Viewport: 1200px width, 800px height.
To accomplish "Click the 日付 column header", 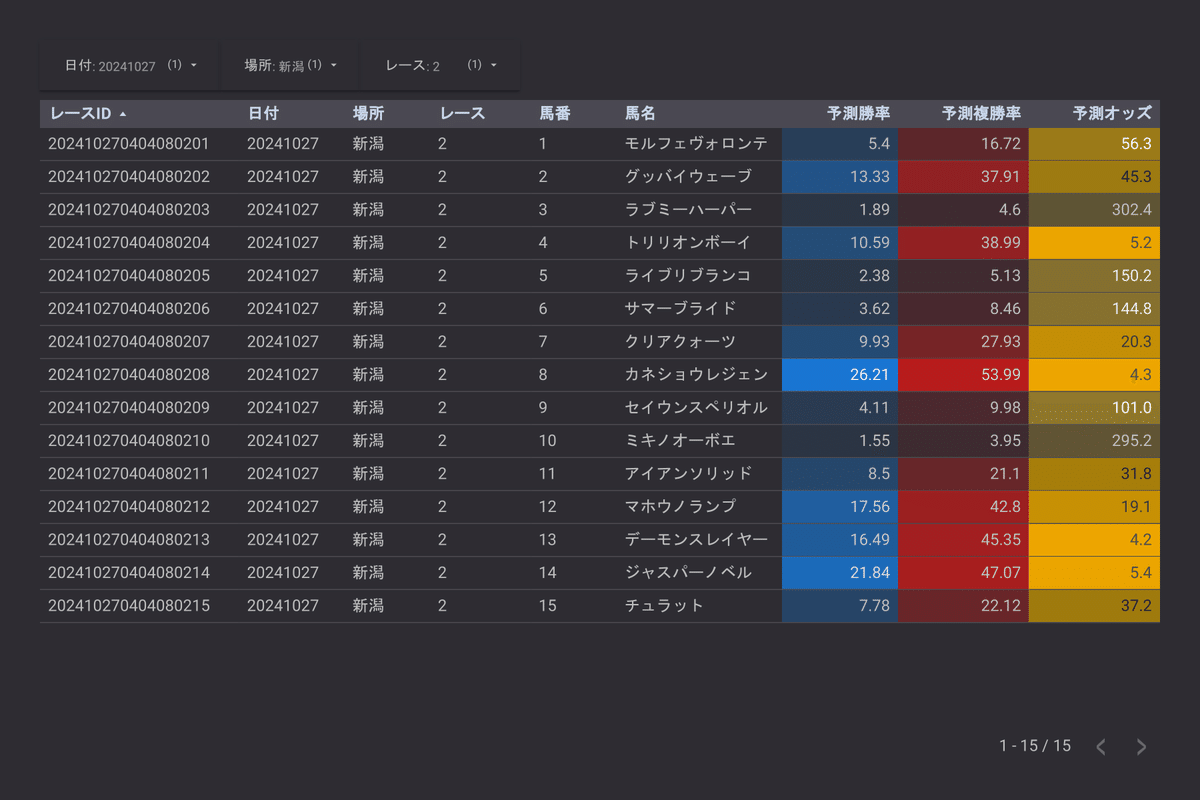I will [x=263, y=113].
